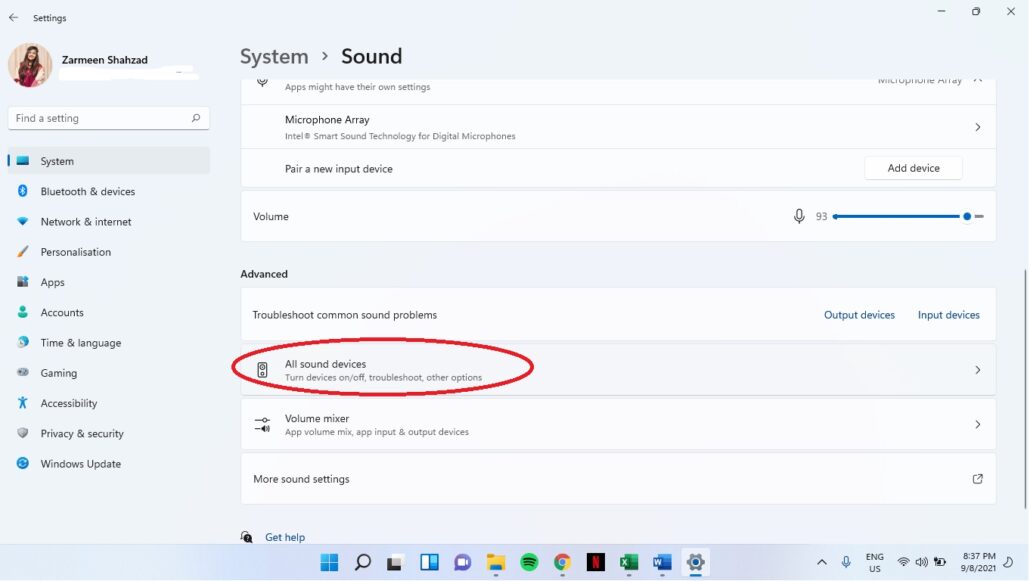Click the All sound devices speaker icon
Screen dimensions: 1030x581
tap(262, 369)
